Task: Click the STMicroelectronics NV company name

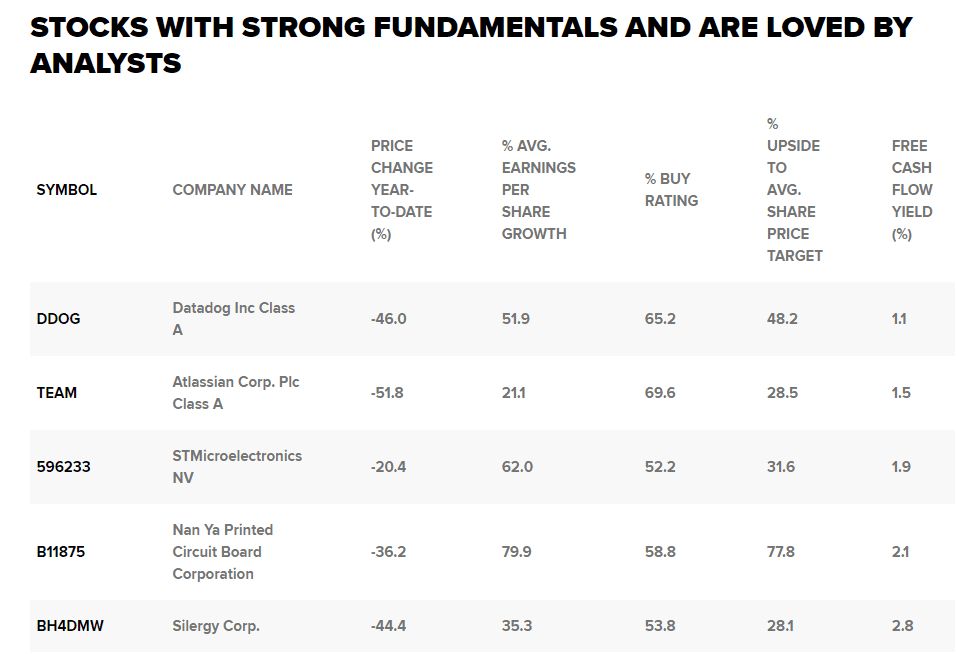Action: tap(237, 467)
